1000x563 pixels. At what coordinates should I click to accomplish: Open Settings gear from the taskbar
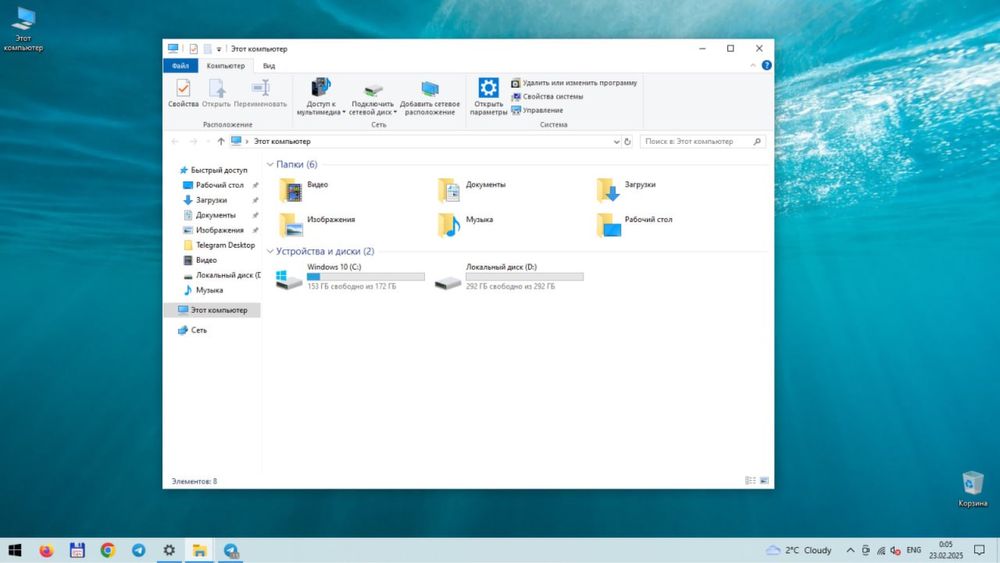point(169,550)
